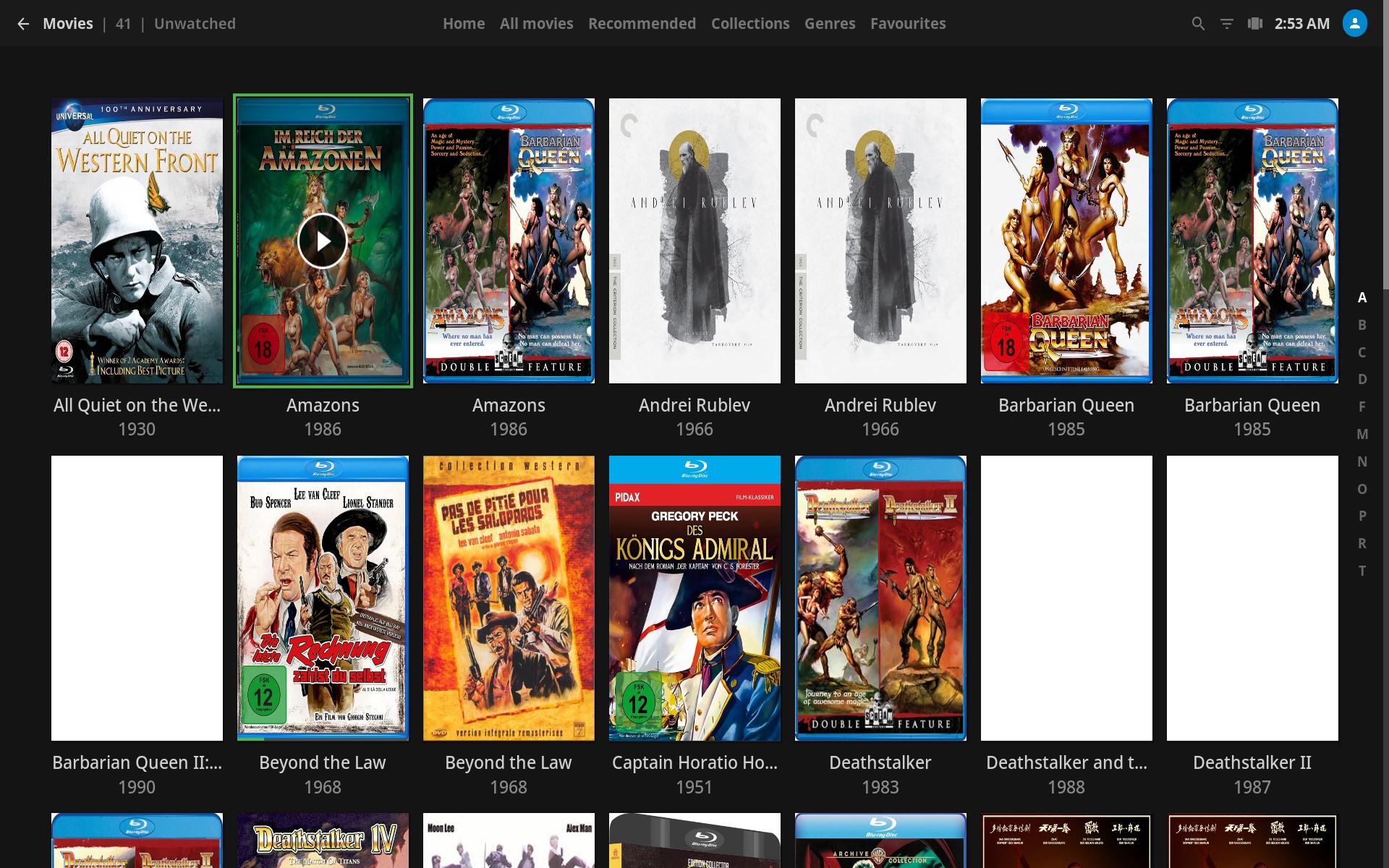Click the year 1951 under Captain Horatio

(x=694, y=787)
